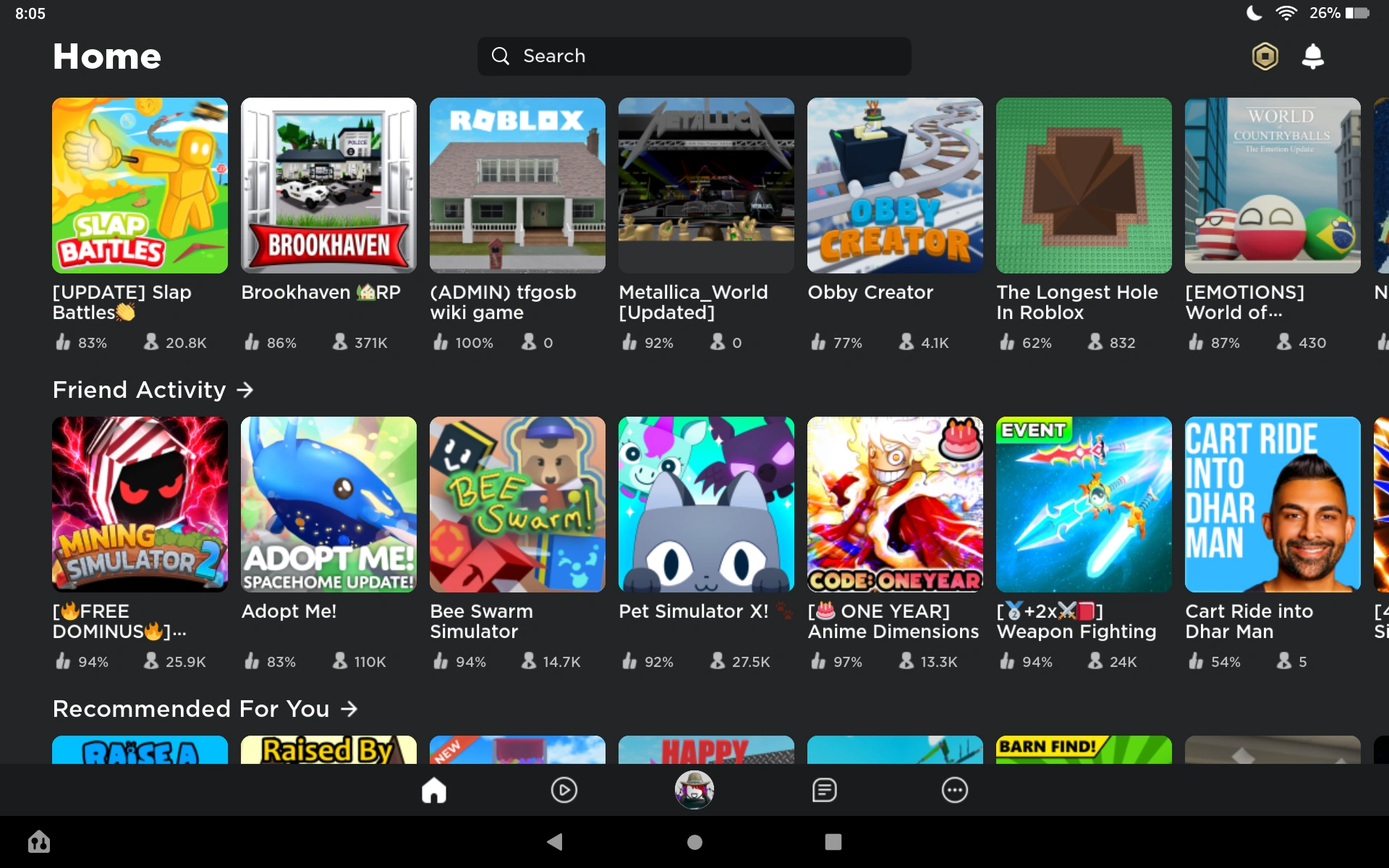Image resolution: width=1389 pixels, height=868 pixels.
Task: Open the Adopt Me! game thumbnail
Action: 328,504
